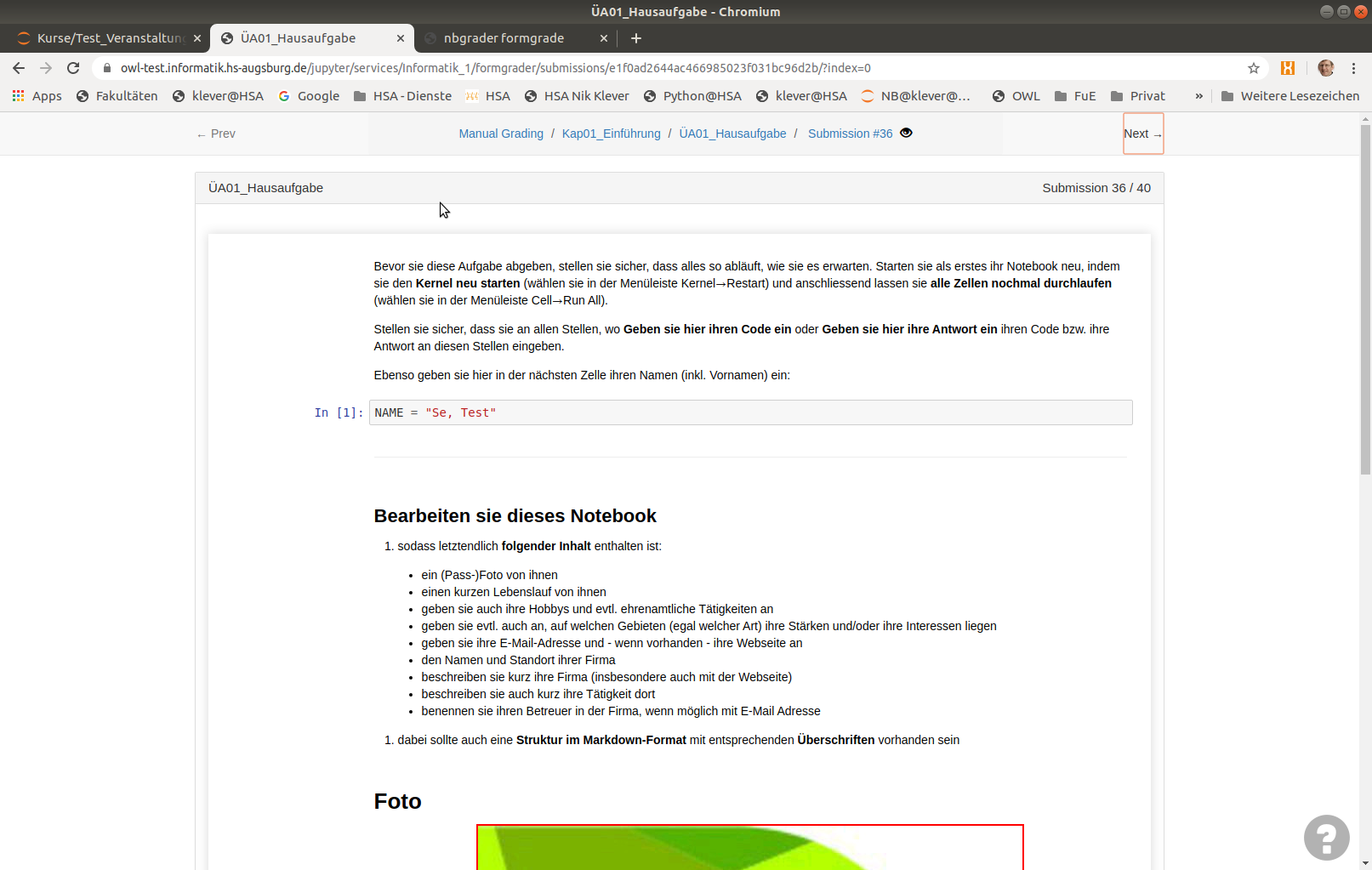Image resolution: width=1372 pixels, height=870 pixels.
Task: Click the 'Foto' heading
Action: click(398, 801)
